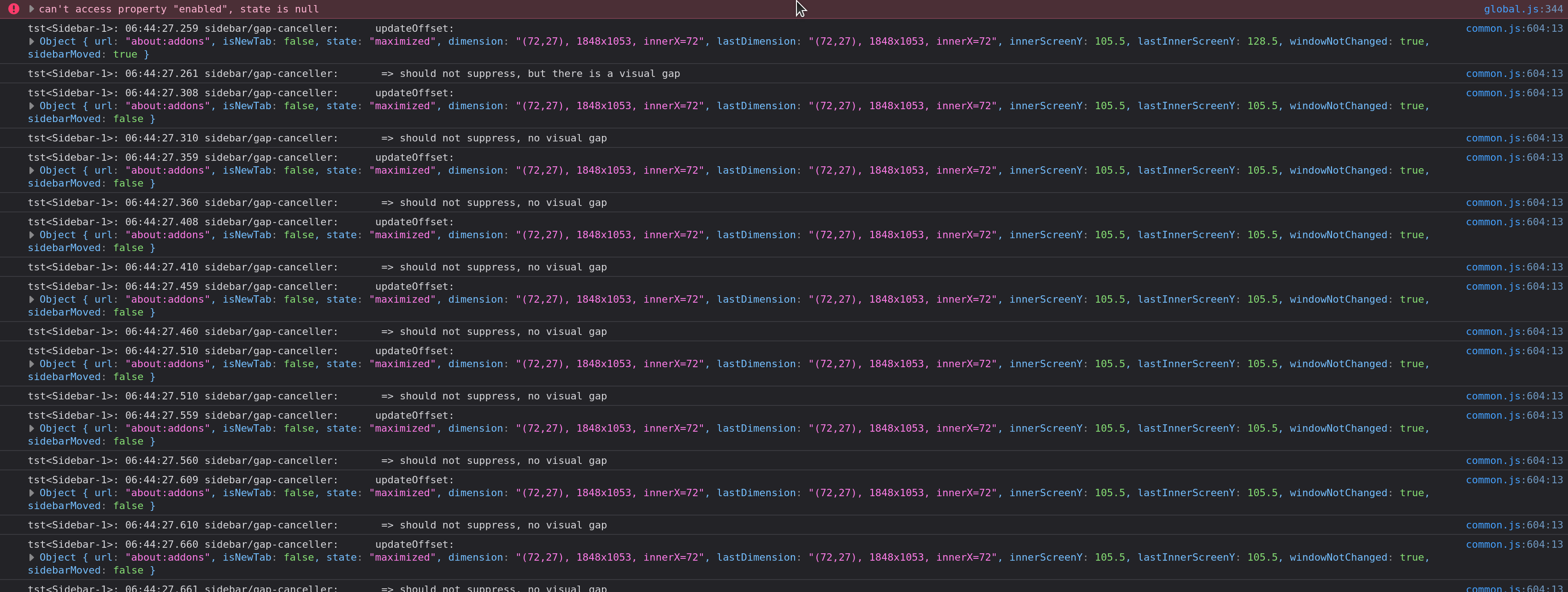Follow common.js:604:13 link on the 06:44:27.359 row
Screen dimensions: 1568x592
point(1514,158)
